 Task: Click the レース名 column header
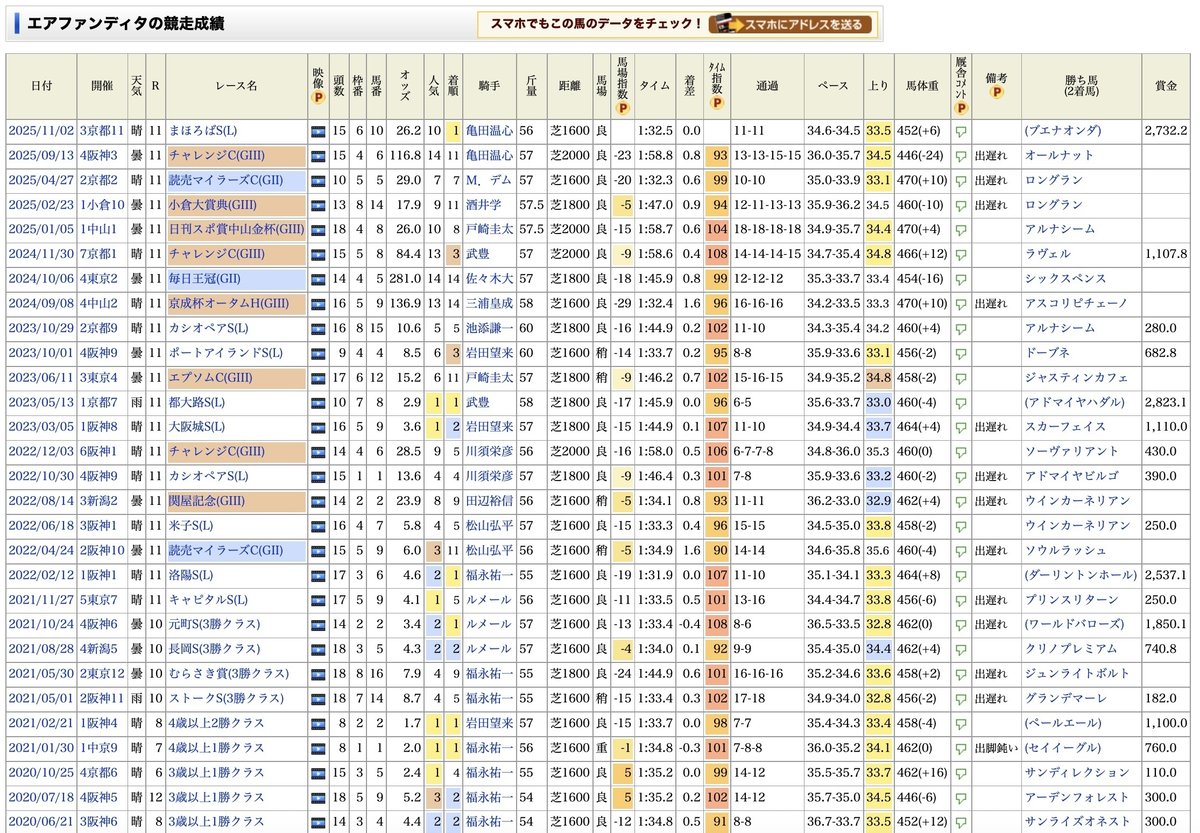237,86
